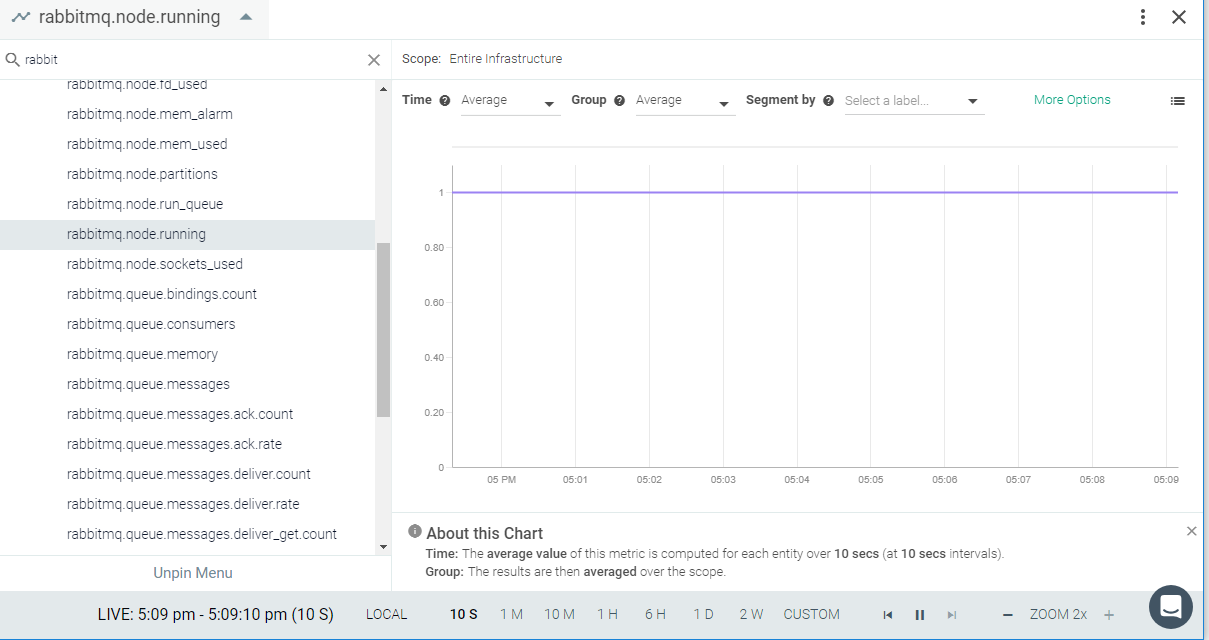Open the Group aggregation Average dropdown
Viewport: 1209px width, 640px height.
coord(685,101)
